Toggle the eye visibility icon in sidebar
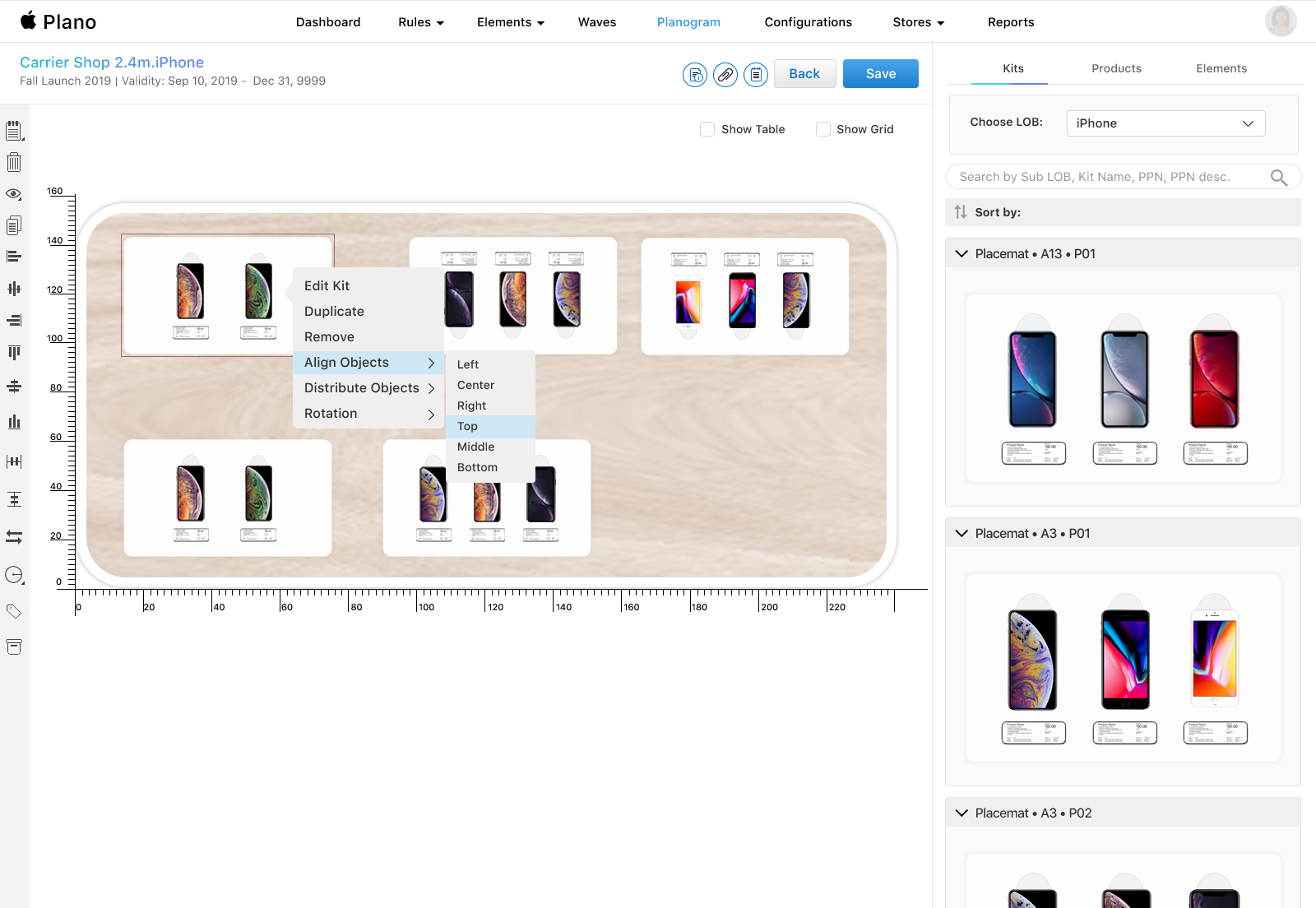The width and height of the screenshot is (1316, 908). 14,194
